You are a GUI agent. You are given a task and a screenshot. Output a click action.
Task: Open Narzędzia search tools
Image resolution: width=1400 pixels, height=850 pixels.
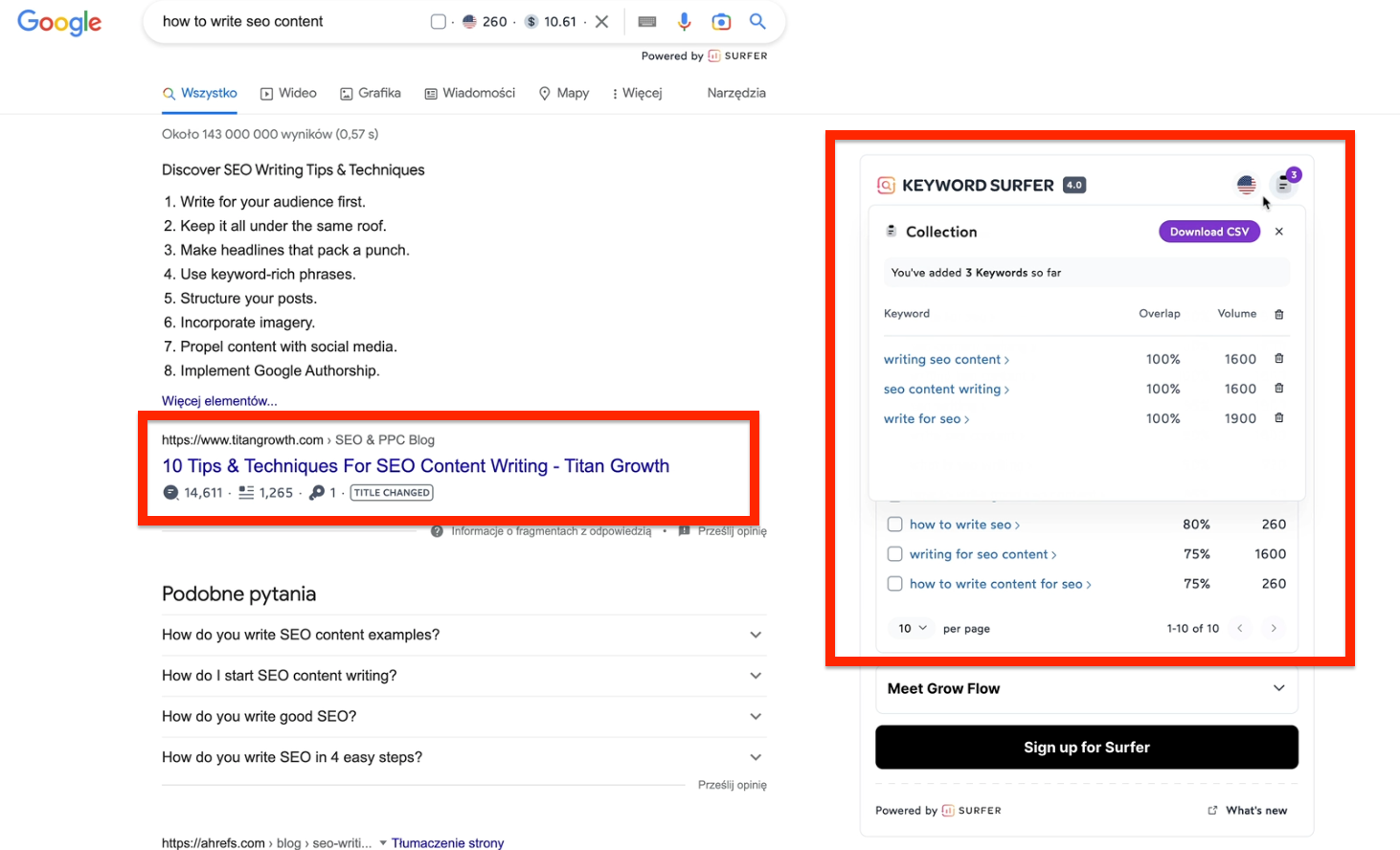click(736, 93)
